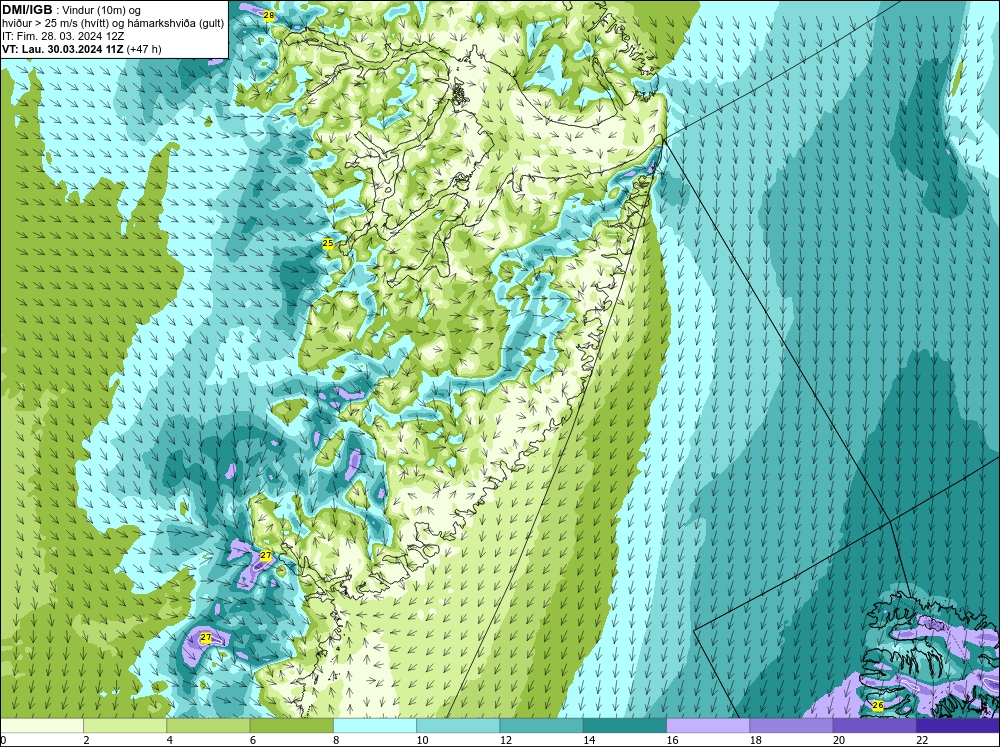Click the scale tick label 8

tap(336, 740)
